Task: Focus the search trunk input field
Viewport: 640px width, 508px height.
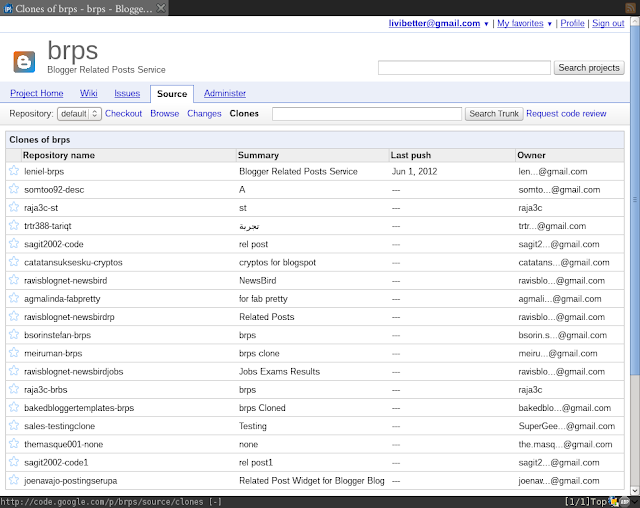Action: click(x=367, y=114)
